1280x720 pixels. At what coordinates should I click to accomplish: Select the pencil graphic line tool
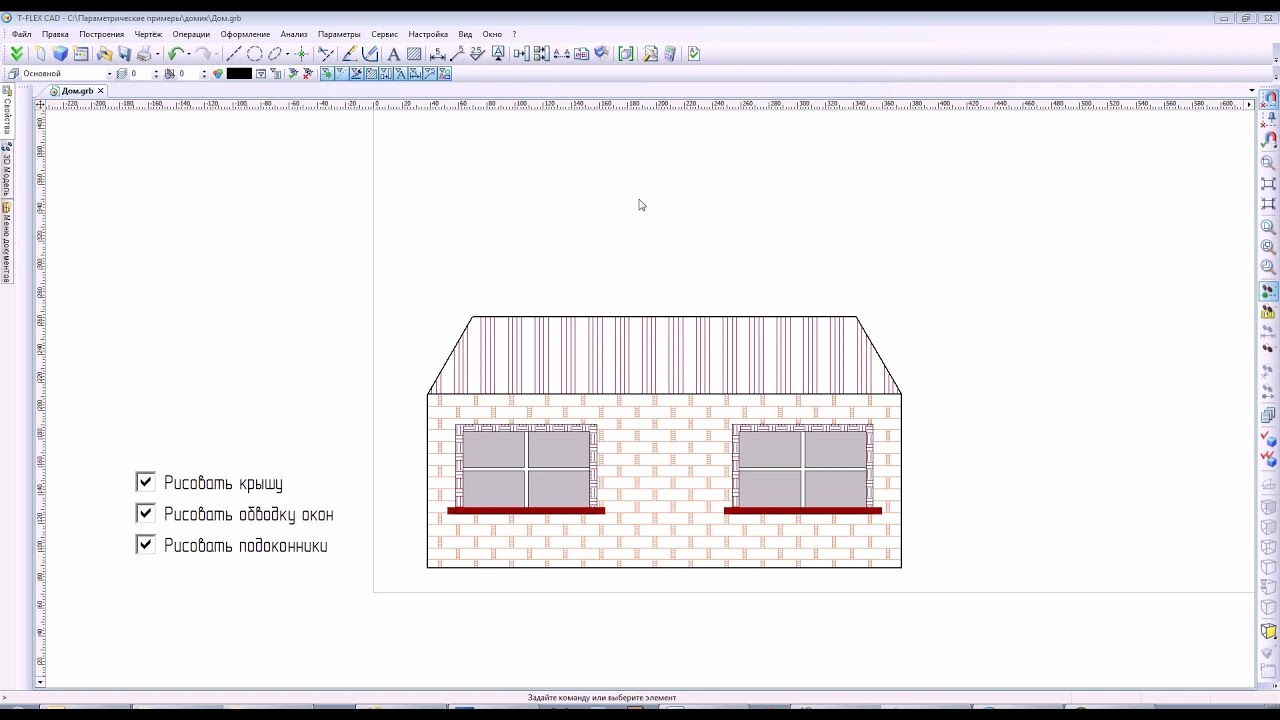click(349, 54)
